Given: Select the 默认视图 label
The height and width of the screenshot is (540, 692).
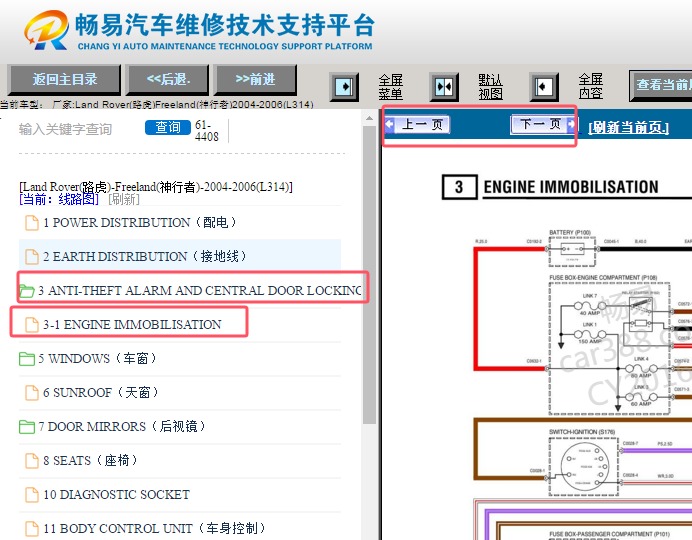Looking at the screenshot, I should (490, 86).
